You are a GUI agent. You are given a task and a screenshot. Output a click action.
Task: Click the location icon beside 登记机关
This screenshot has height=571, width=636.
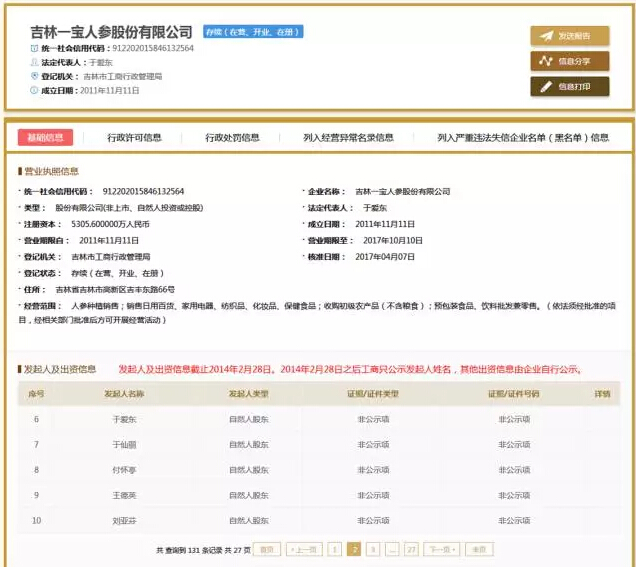pyautogui.click(x=34, y=76)
